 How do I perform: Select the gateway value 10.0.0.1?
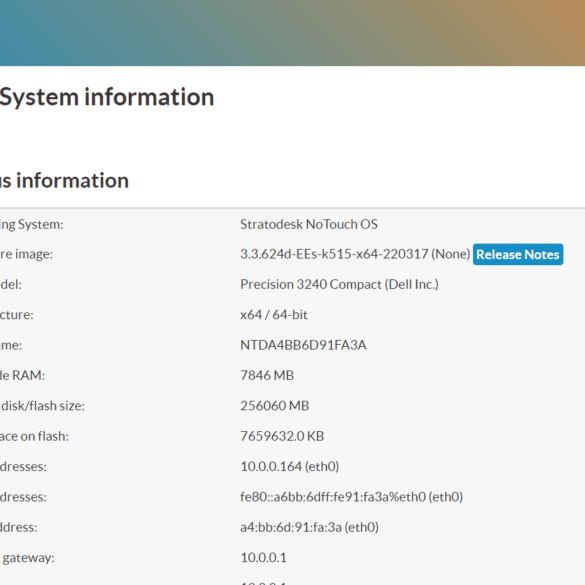point(263,557)
